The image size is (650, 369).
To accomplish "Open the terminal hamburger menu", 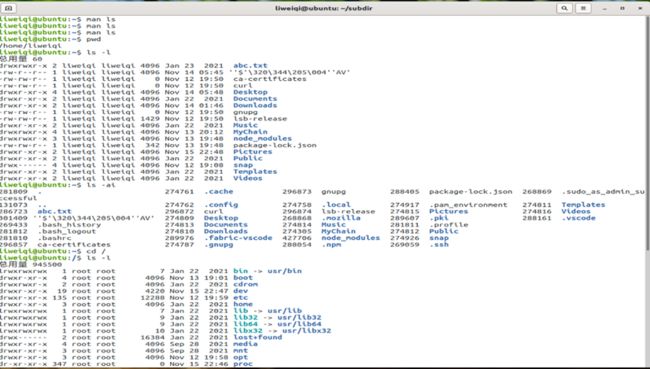I will [x=583, y=8].
